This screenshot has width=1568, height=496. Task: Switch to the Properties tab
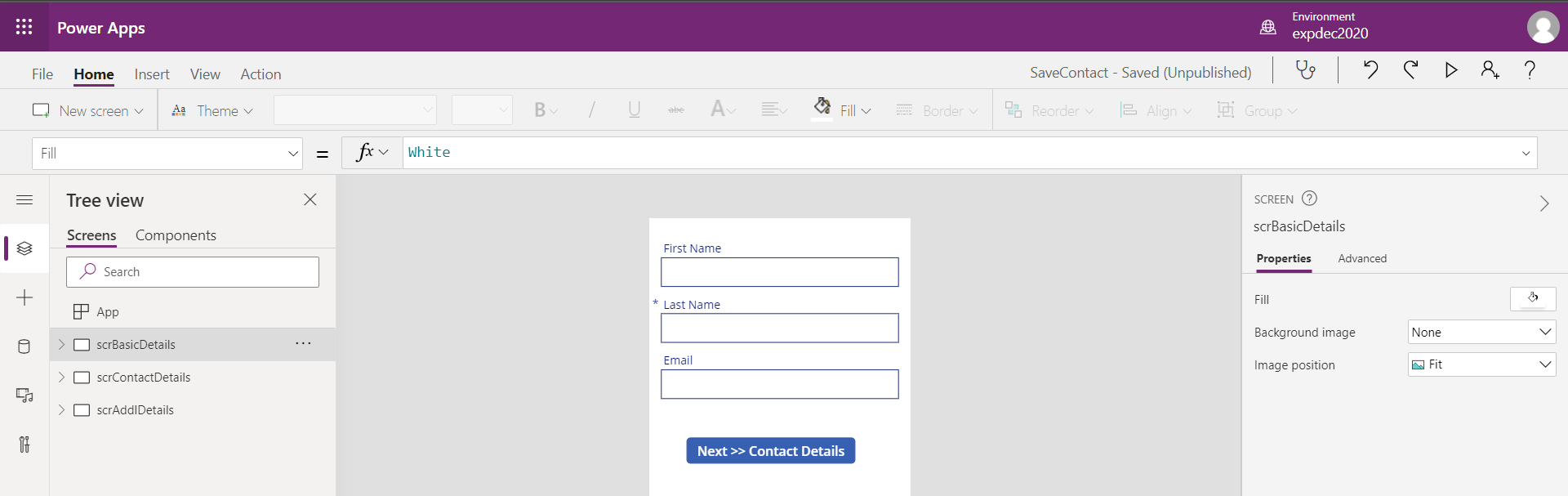point(1284,258)
